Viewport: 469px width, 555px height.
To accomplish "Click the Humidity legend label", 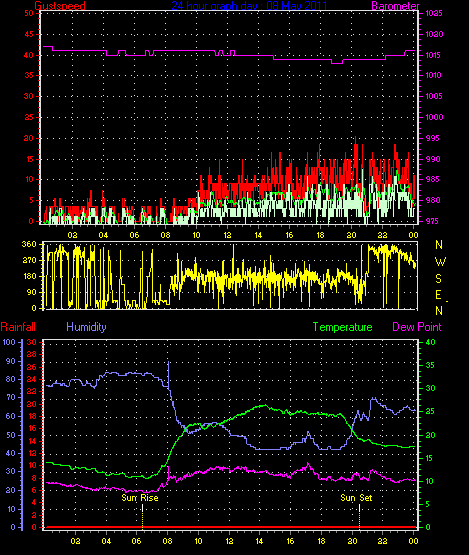I will [86, 327].
